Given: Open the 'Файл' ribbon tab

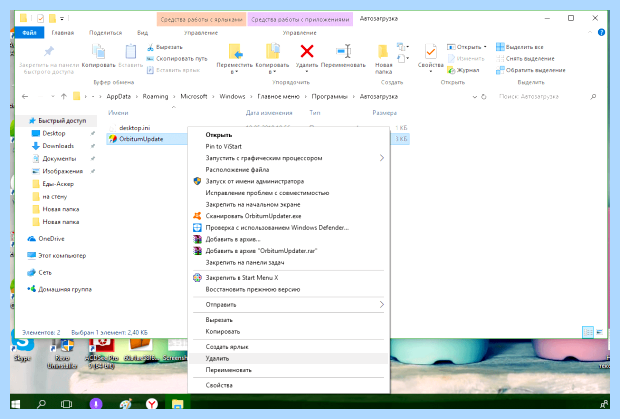Looking at the screenshot, I should [29, 33].
